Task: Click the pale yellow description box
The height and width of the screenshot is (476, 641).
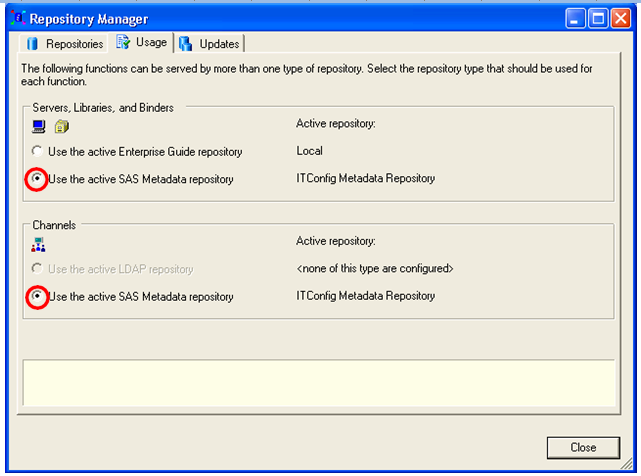Action: coord(320,385)
